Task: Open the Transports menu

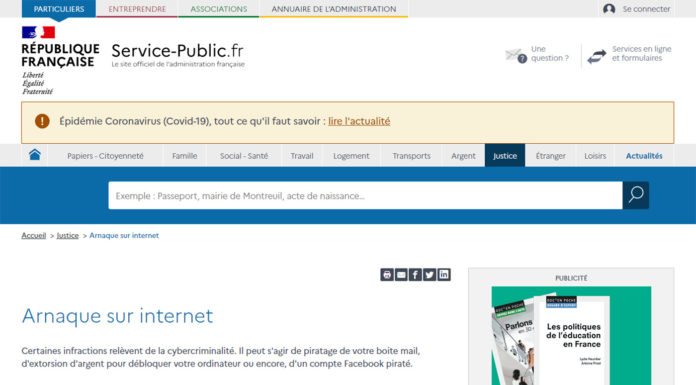Action: point(411,156)
